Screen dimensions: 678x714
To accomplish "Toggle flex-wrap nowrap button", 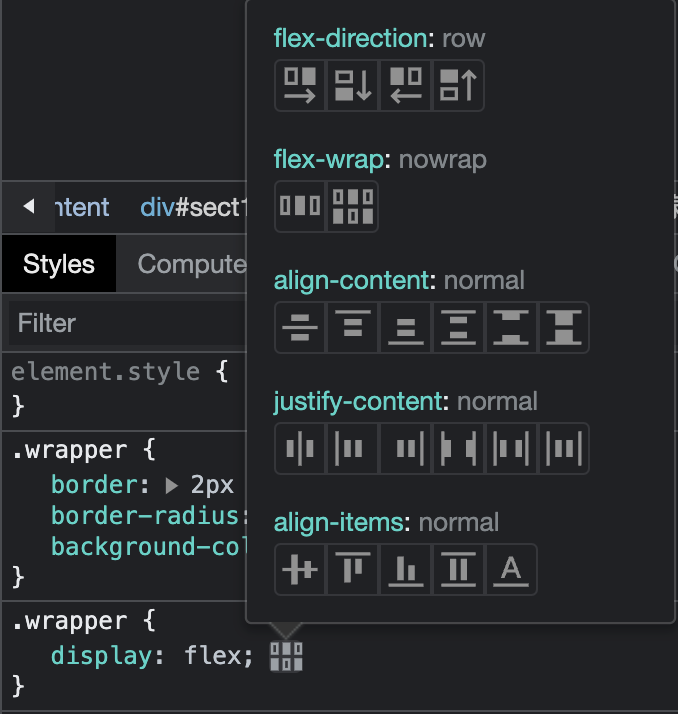I will tap(300, 206).
